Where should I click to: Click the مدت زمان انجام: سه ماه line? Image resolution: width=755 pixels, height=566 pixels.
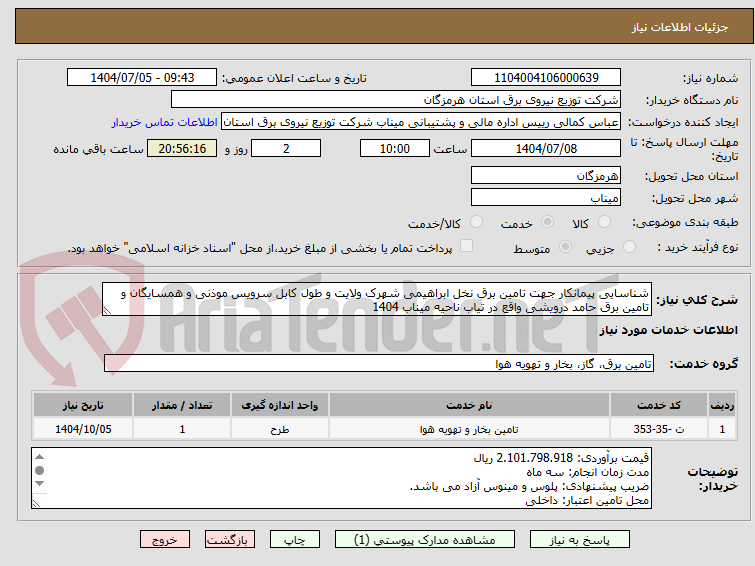tap(587, 472)
